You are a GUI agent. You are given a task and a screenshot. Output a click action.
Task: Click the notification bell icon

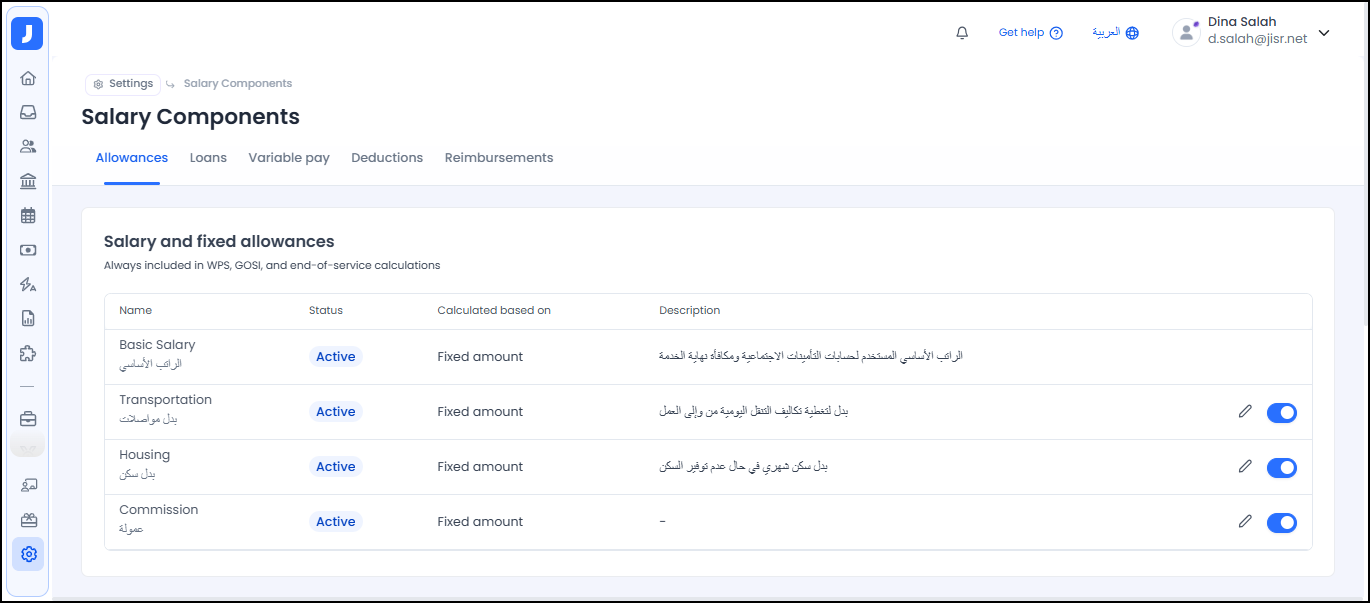click(962, 33)
